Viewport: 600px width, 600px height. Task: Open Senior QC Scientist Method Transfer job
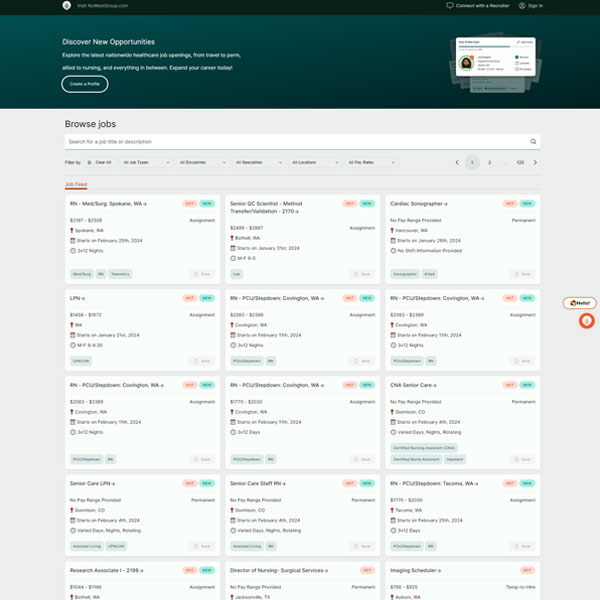coord(266,207)
